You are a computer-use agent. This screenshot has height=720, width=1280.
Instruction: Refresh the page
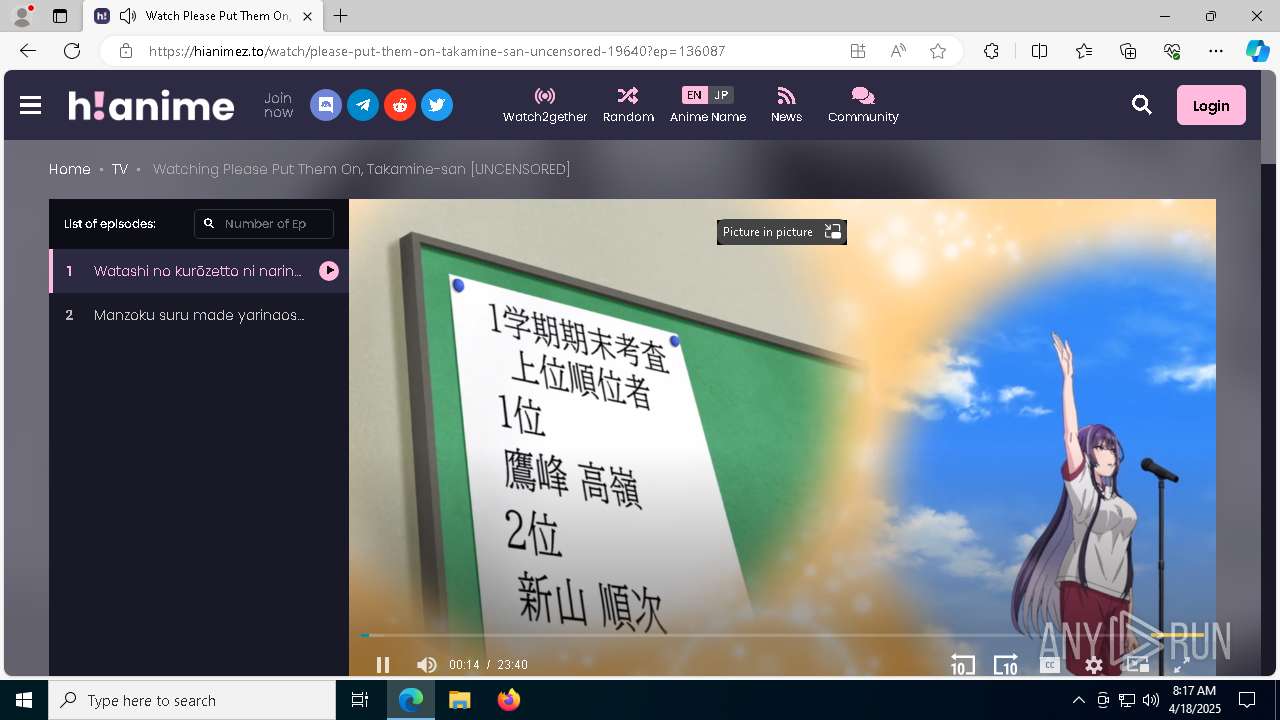tap(72, 51)
